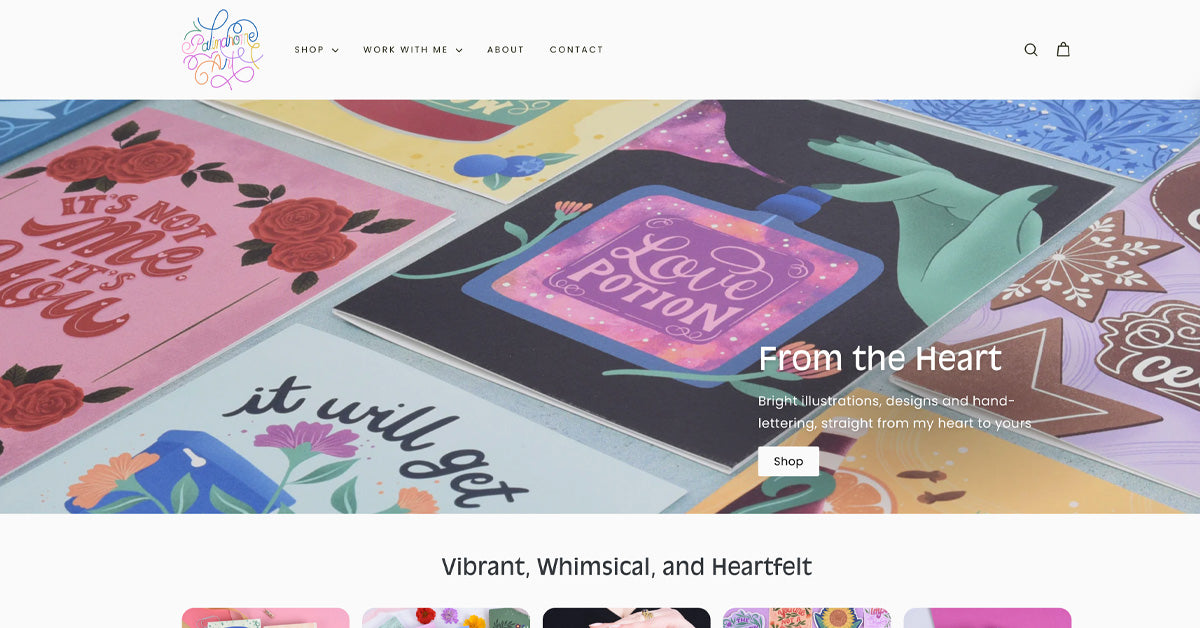The height and width of the screenshot is (628, 1200).
Task: Click the Palindrome Art logo
Action: coord(222,49)
